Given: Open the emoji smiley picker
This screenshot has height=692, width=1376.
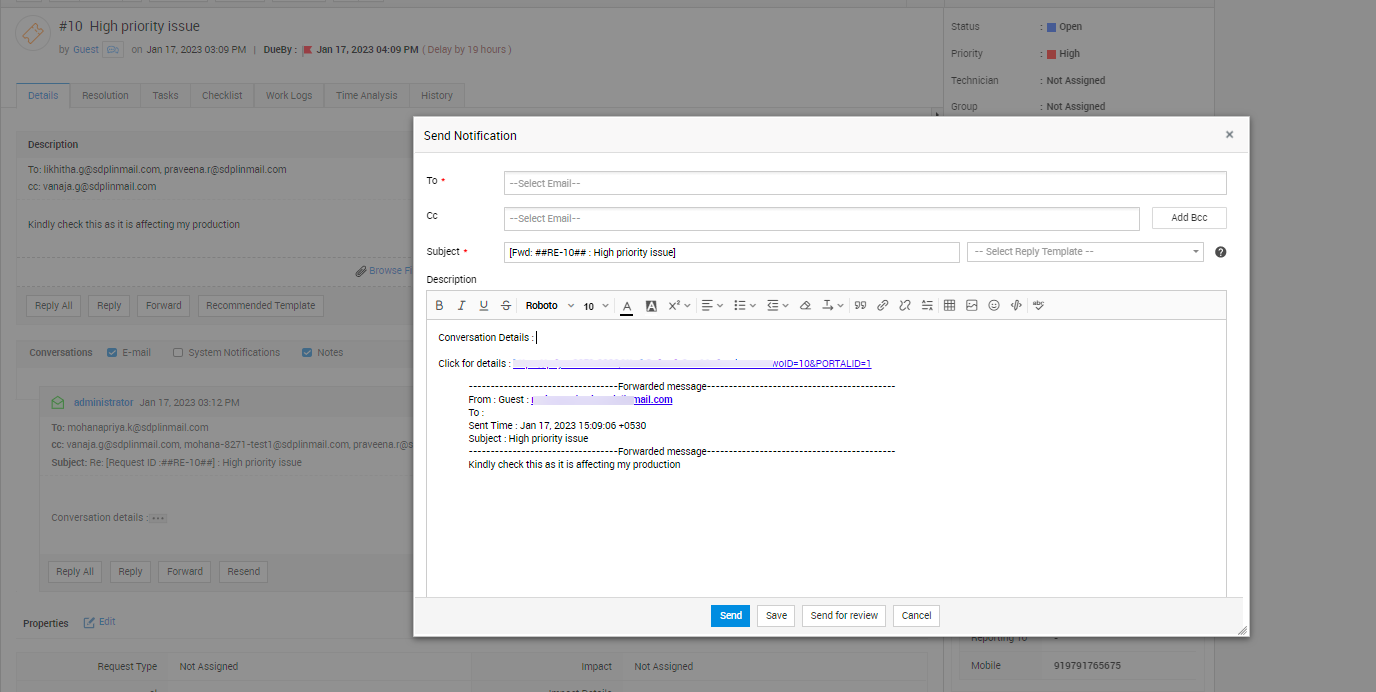Looking at the screenshot, I should tap(994, 306).
